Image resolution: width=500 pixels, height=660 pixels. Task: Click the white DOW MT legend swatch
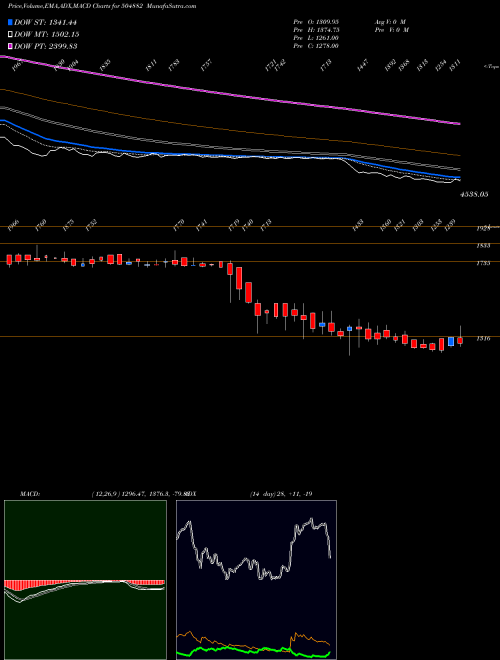click(x=11, y=35)
